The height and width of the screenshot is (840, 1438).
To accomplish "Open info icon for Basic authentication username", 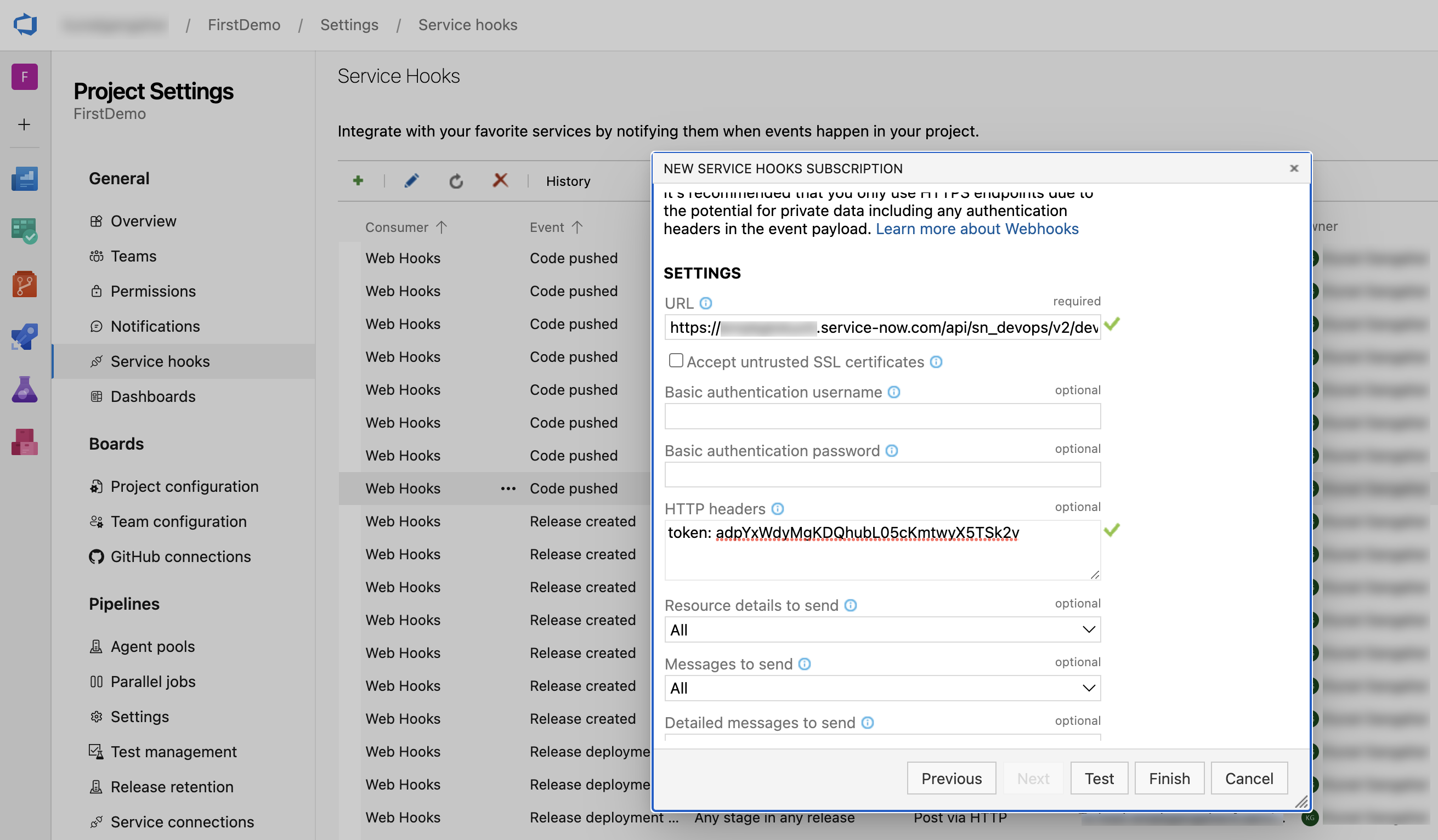I will pyautogui.click(x=893, y=392).
